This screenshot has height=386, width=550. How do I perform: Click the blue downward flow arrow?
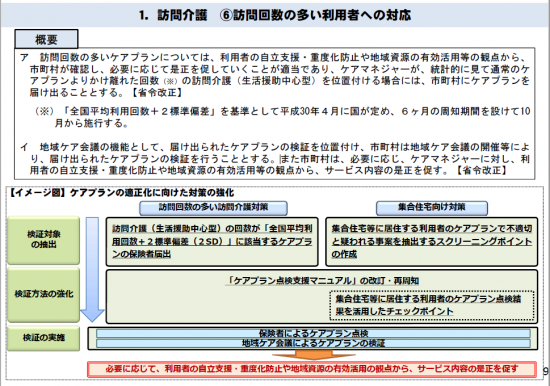click(x=92, y=269)
